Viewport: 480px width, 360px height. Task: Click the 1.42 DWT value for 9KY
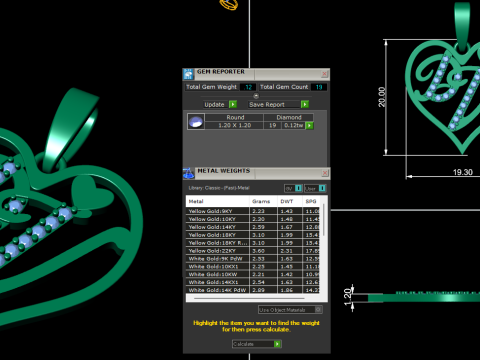[287, 211]
